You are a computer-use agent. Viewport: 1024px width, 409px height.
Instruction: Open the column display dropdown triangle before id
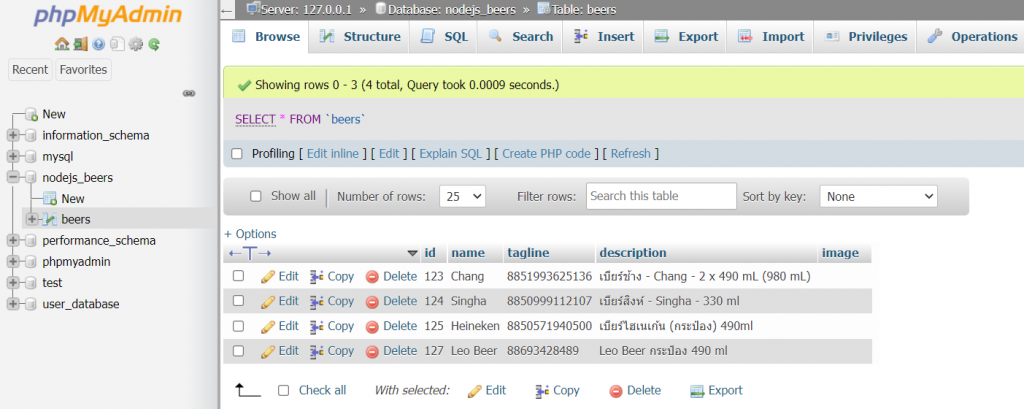click(x=412, y=254)
